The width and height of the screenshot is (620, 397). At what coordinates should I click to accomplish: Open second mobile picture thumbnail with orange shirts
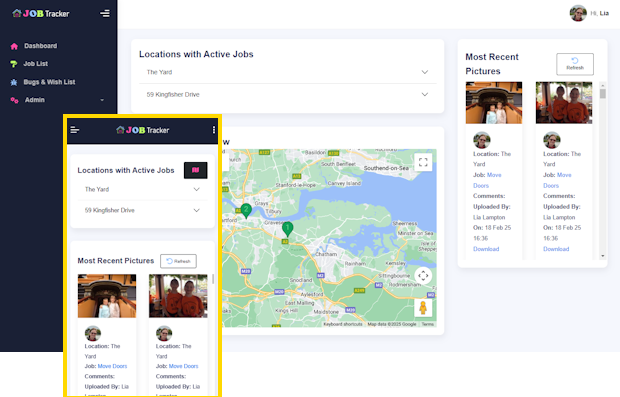tap(178, 296)
